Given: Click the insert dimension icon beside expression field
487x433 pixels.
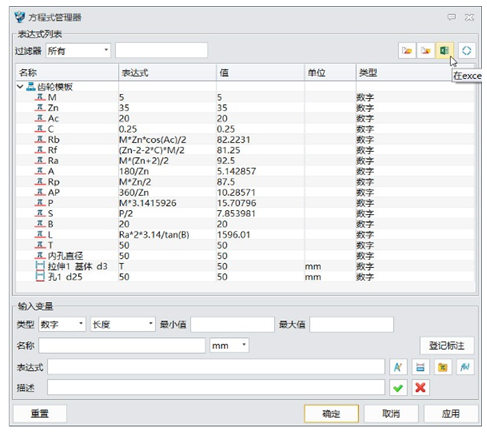Looking at the screenshot, I should pyautogui.click(x=420, y=367).
